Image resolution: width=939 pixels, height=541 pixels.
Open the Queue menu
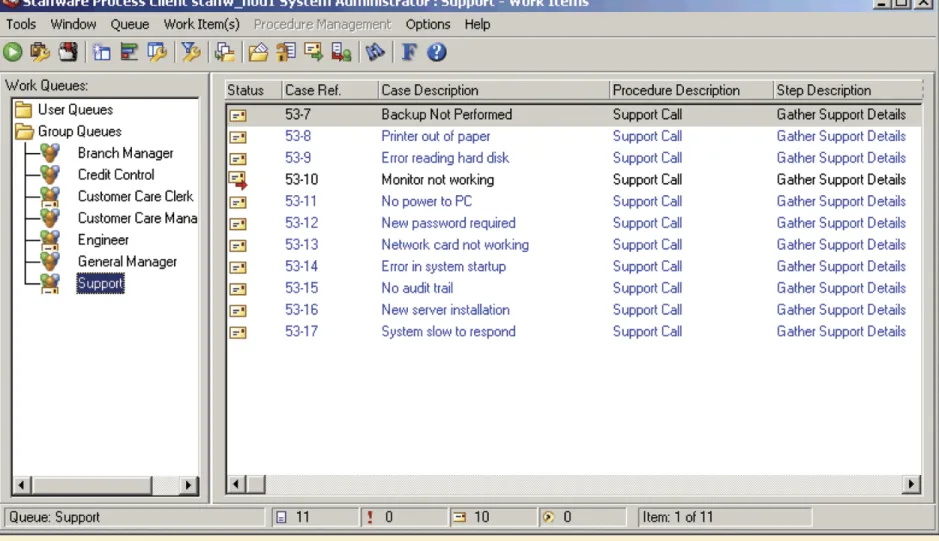[x=129, y=25]
